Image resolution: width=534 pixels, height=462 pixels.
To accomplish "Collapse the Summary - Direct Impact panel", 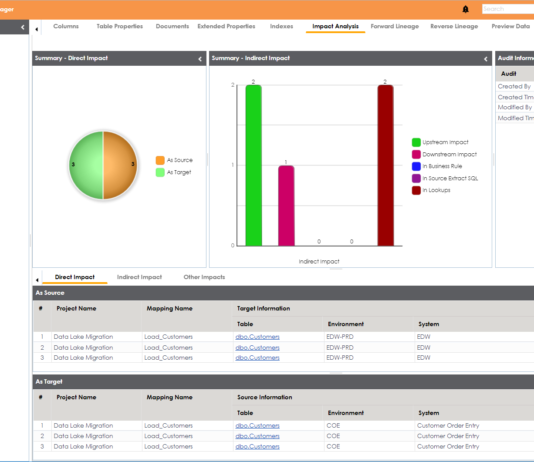I will tap(200, 59).
